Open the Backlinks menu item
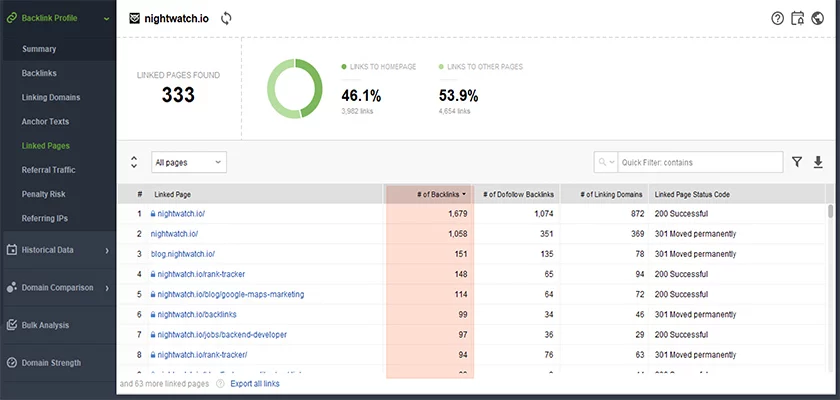The width and height of the screenshot is (840, 400). pos(39,73)
